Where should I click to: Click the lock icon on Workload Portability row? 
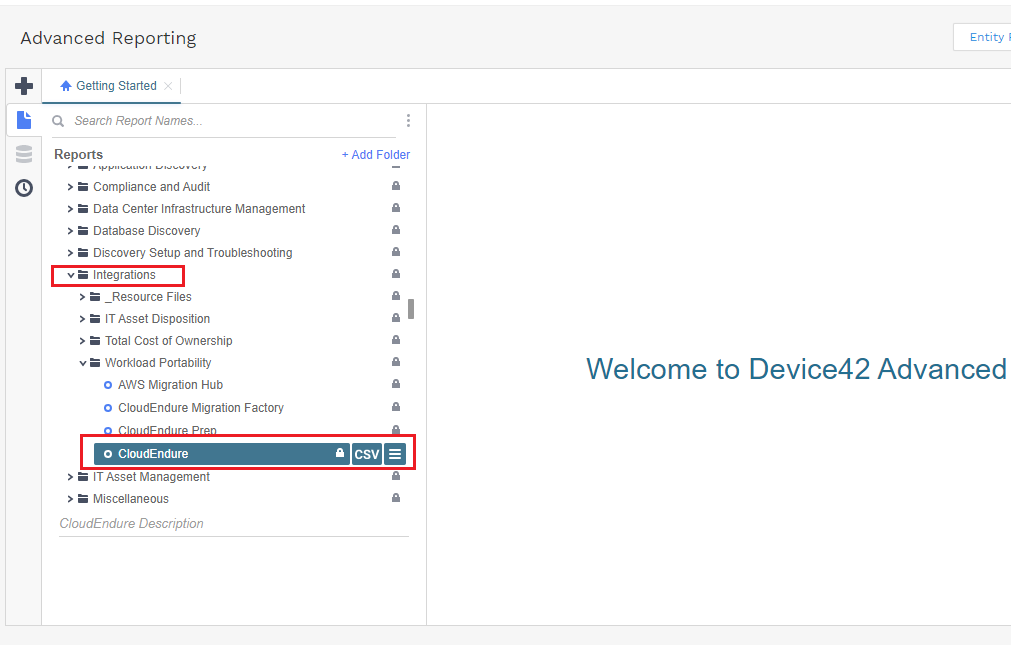point(396,361)
